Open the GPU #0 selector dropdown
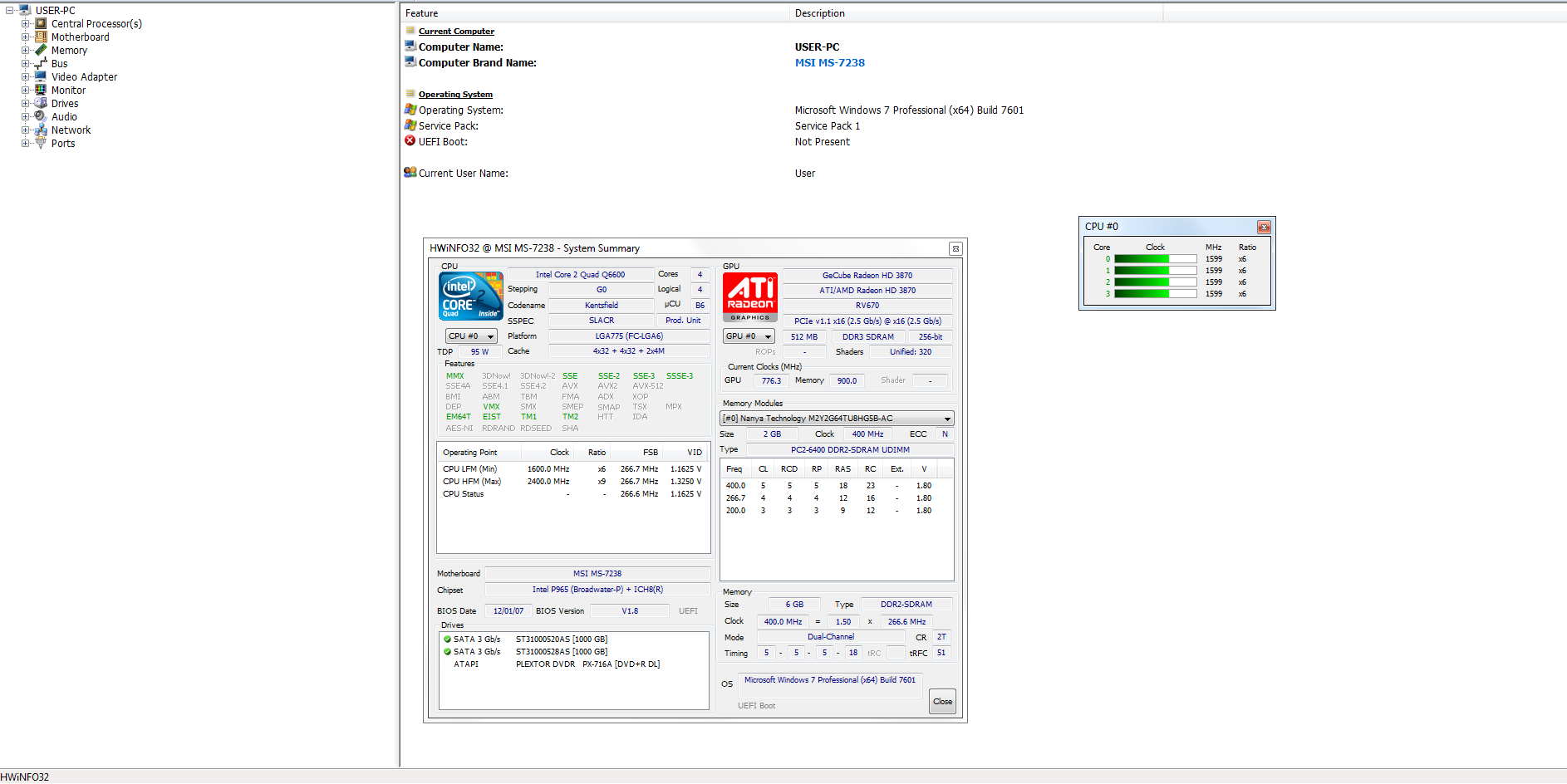 [x=749, y=336]
